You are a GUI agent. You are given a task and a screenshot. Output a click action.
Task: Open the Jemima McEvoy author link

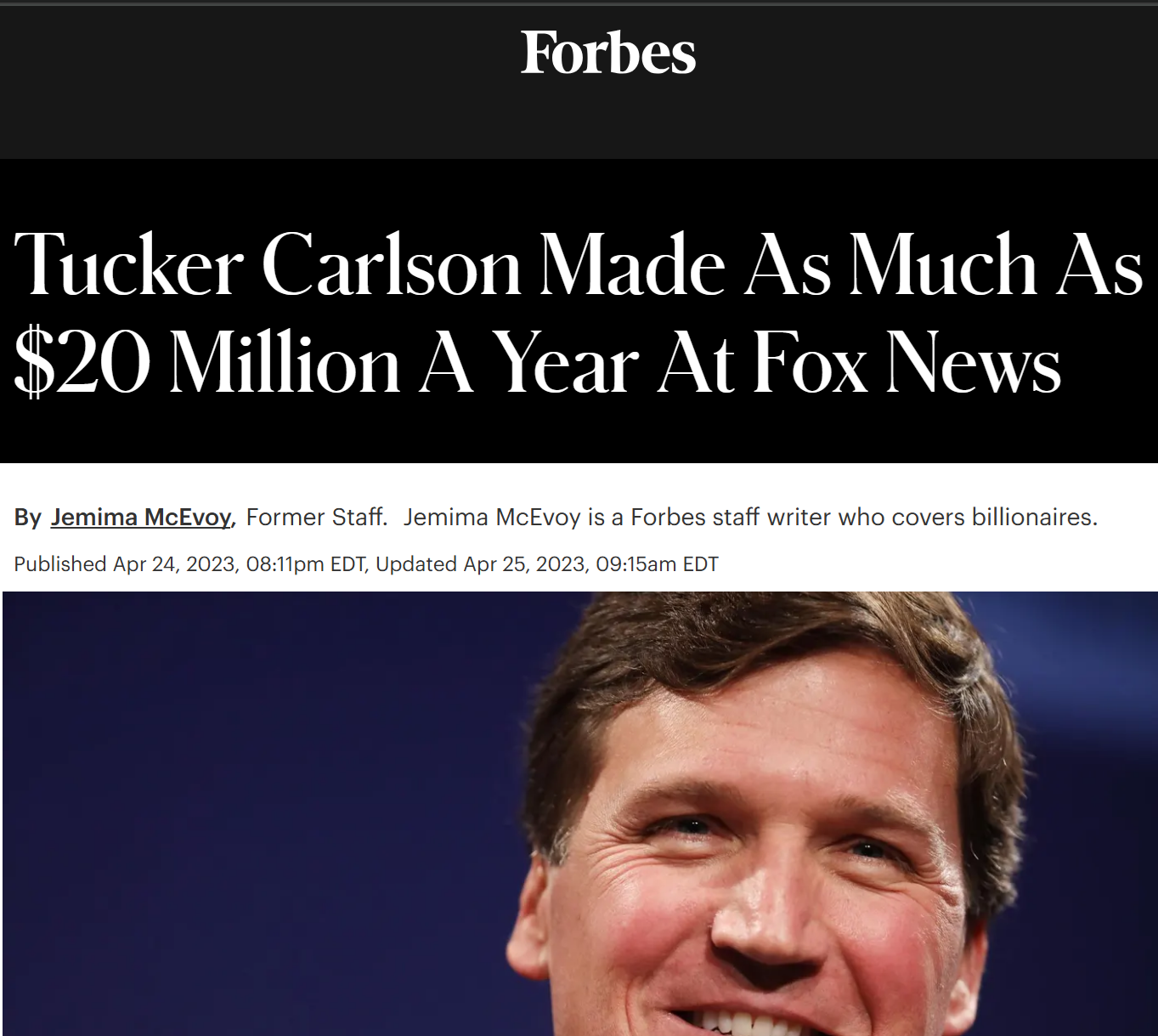pos(141,517)
